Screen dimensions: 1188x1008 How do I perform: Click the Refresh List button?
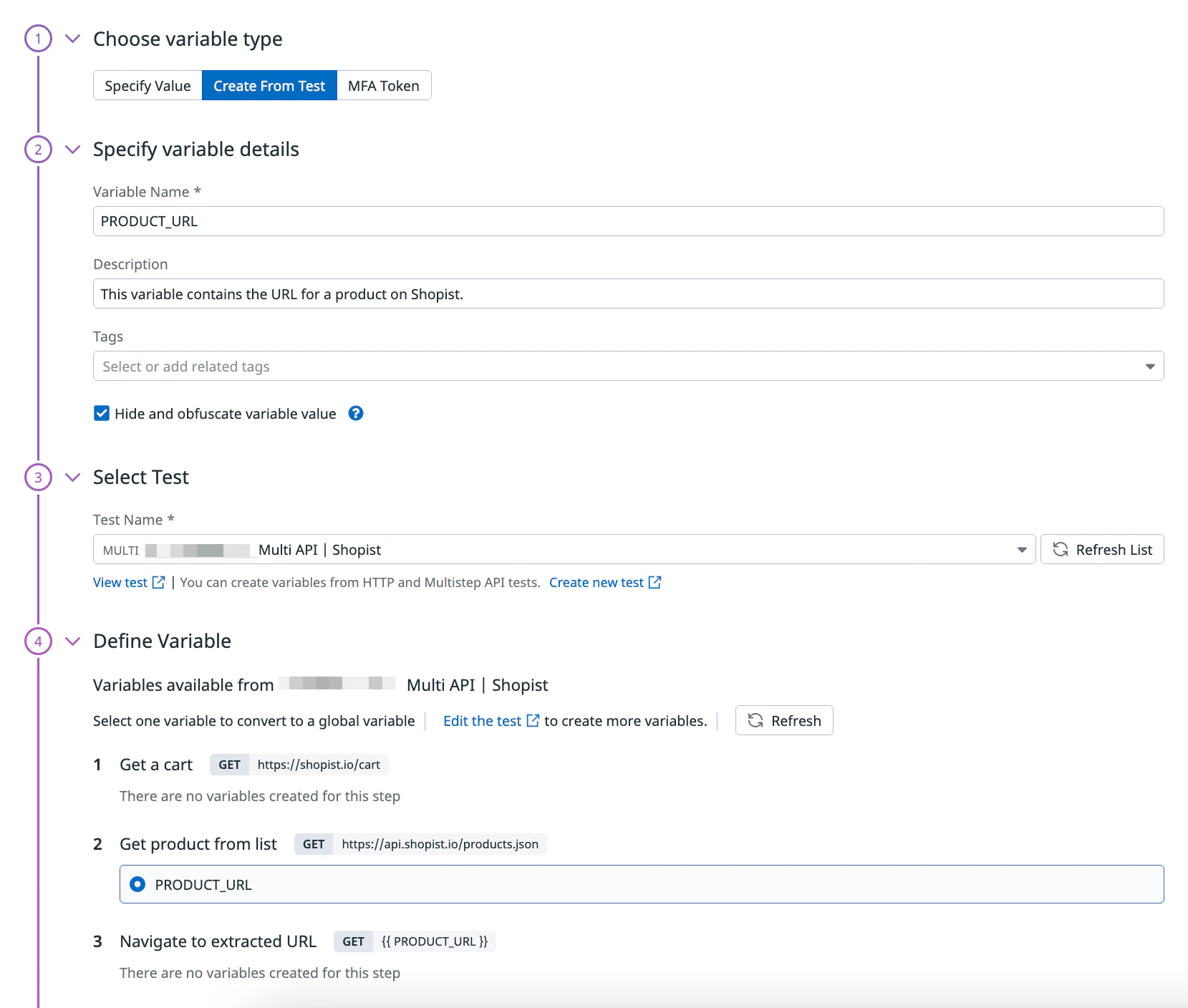[1102, 549]
